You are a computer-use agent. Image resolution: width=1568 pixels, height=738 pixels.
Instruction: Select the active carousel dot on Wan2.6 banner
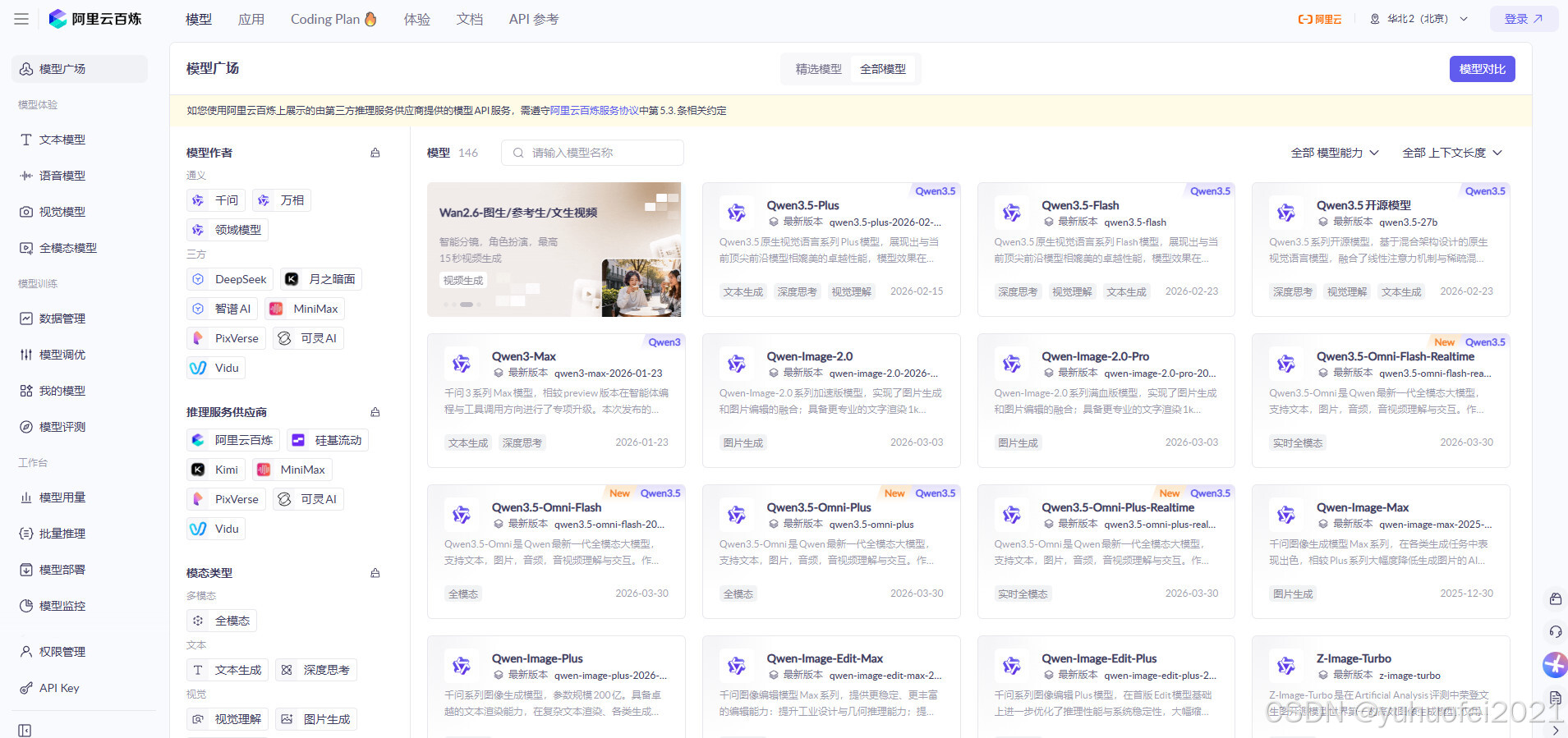(467, 305)
